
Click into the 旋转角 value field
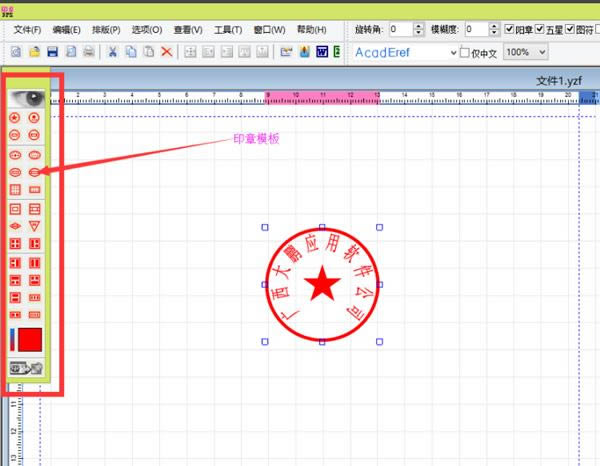coord(401,29)
